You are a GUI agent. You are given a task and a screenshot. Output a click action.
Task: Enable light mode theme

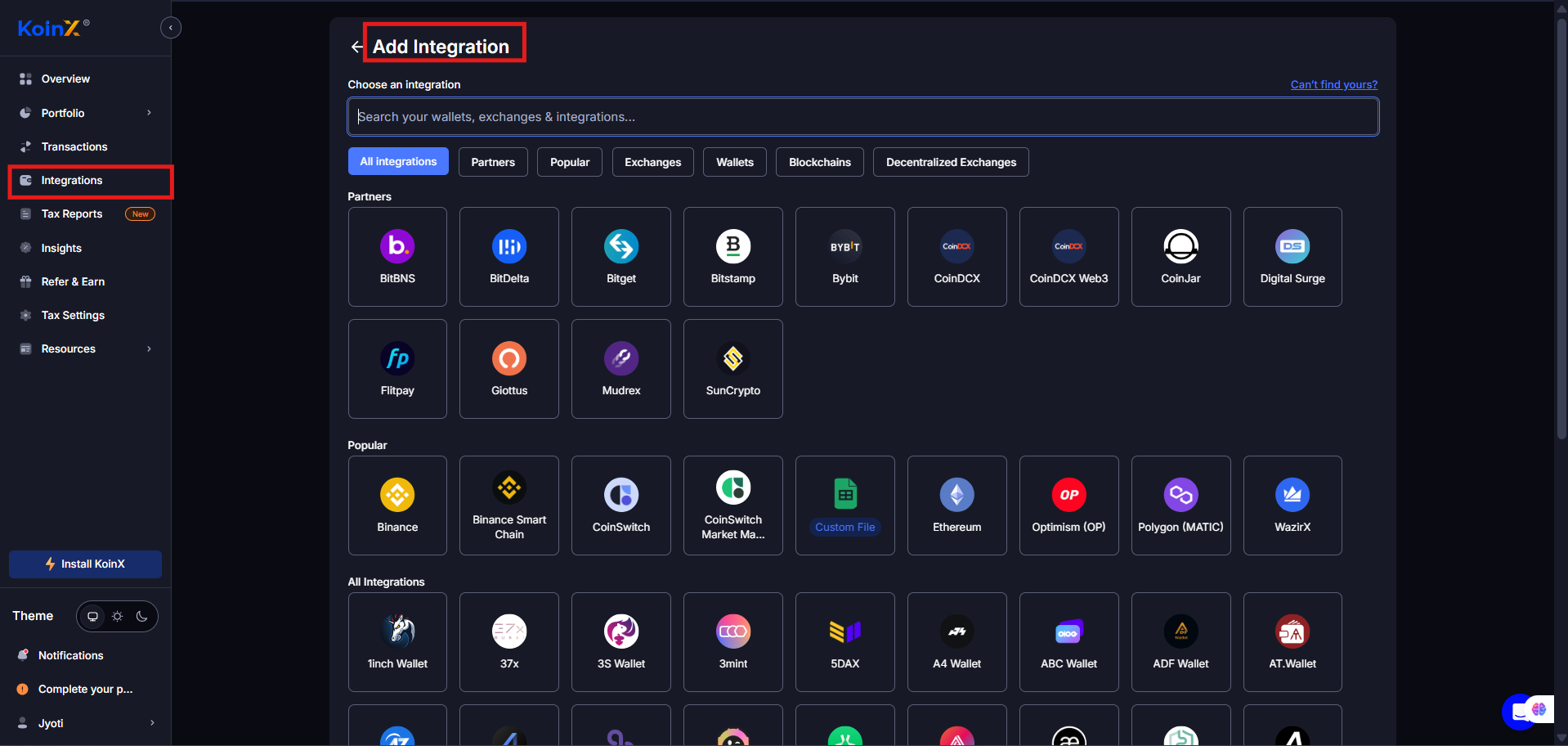point(117,616)
